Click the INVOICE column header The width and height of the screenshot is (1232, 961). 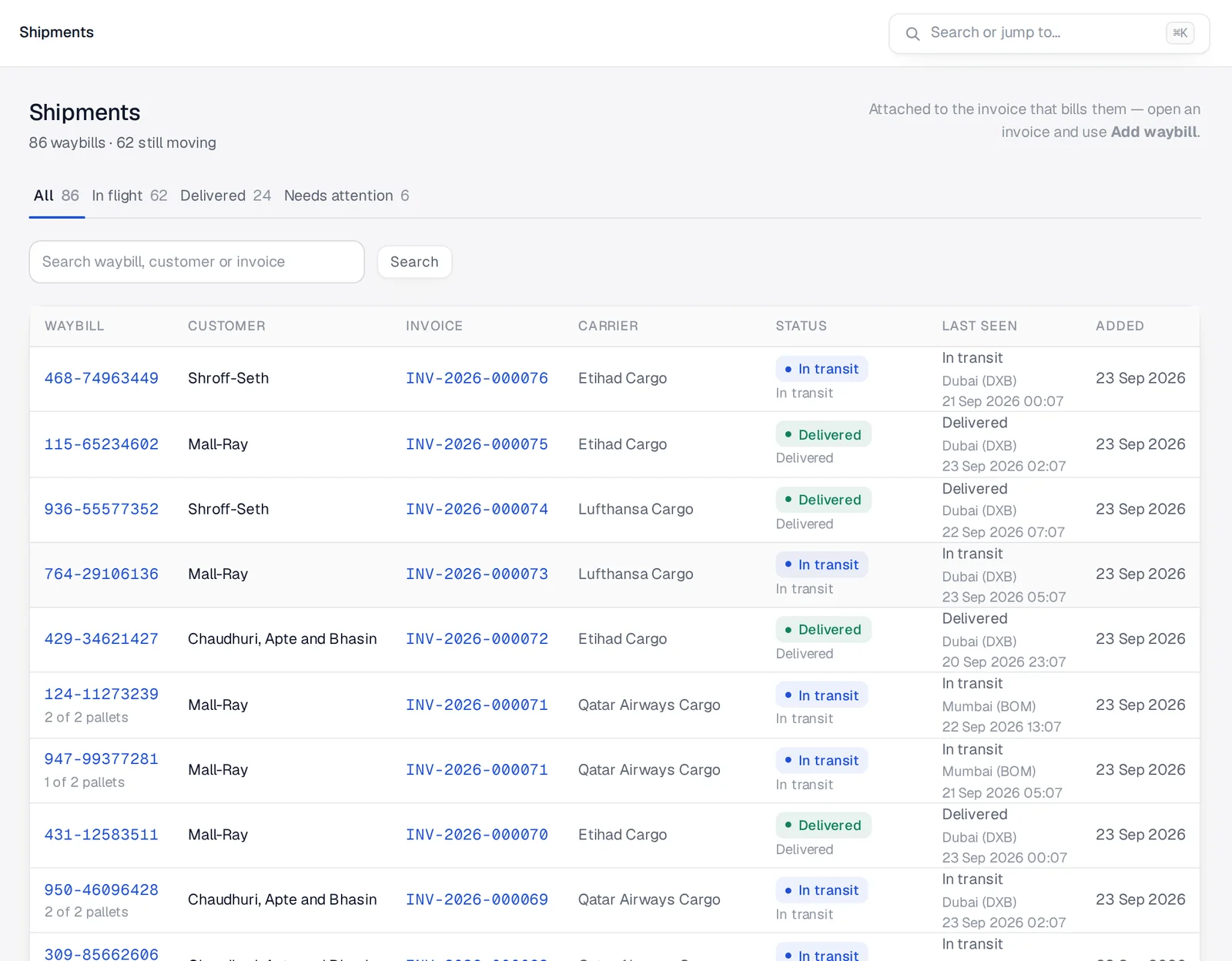point(434,326)
